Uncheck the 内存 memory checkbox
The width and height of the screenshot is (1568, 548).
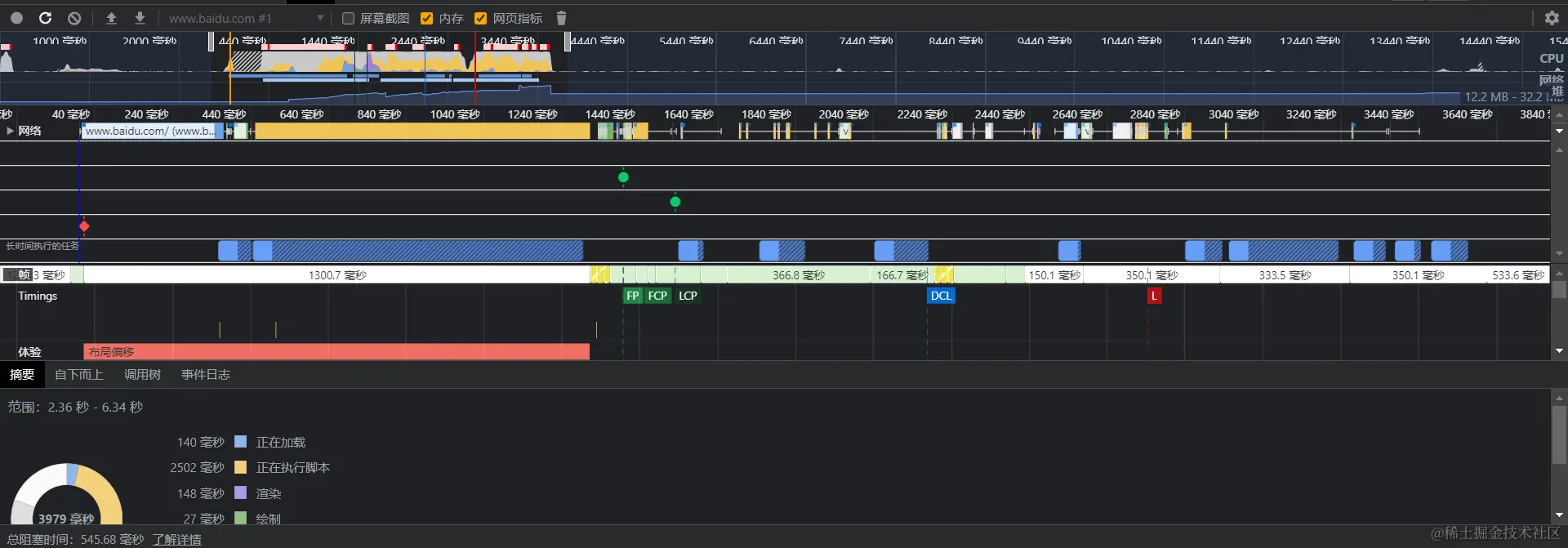coord(426,18)
